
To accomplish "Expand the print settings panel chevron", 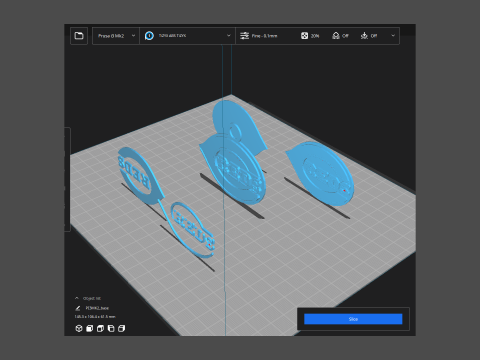I will tap(393, 36).
